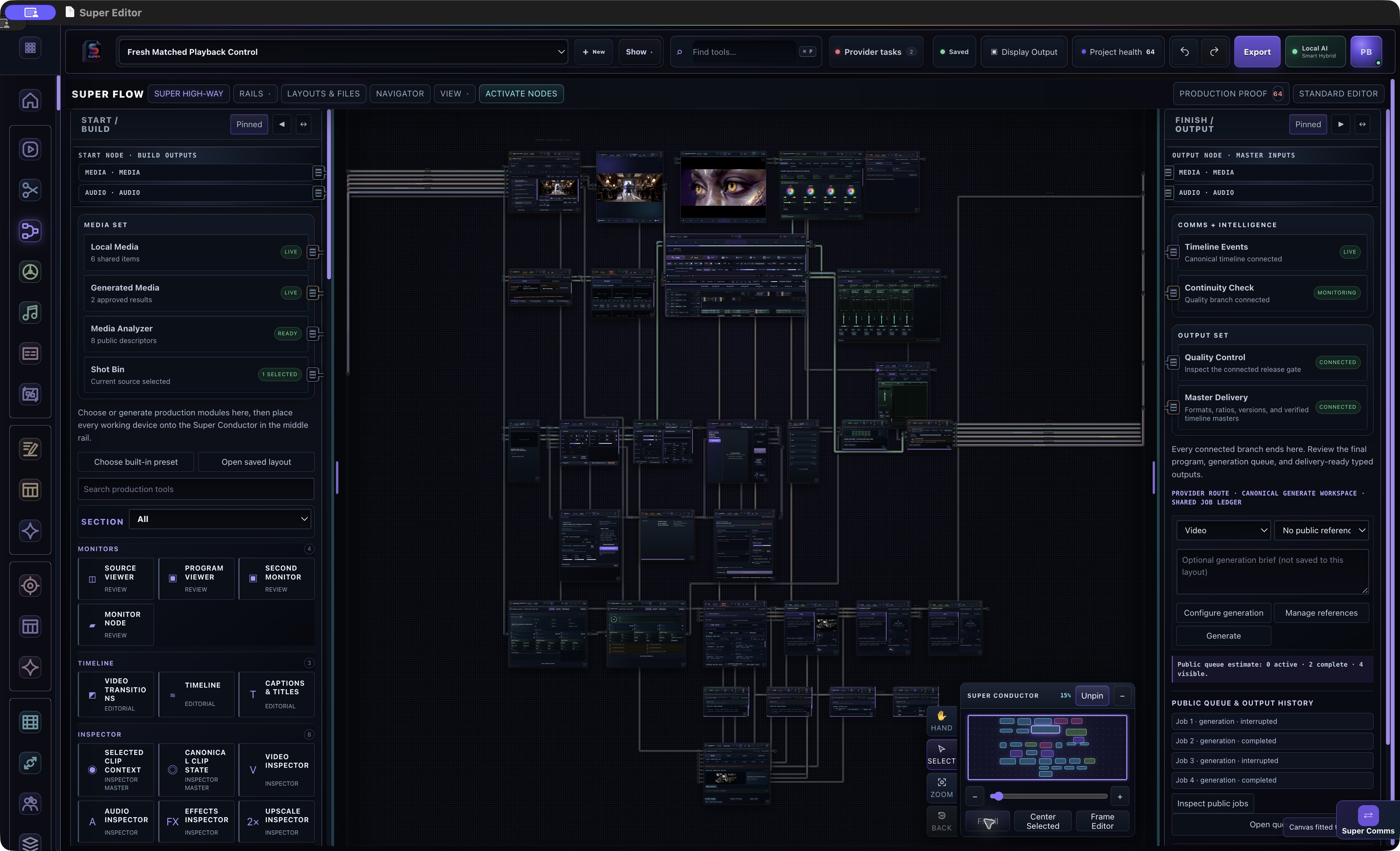Activate the Zoom tool
This screenshot has width=1400, height=851.
(x=941, y=788)
